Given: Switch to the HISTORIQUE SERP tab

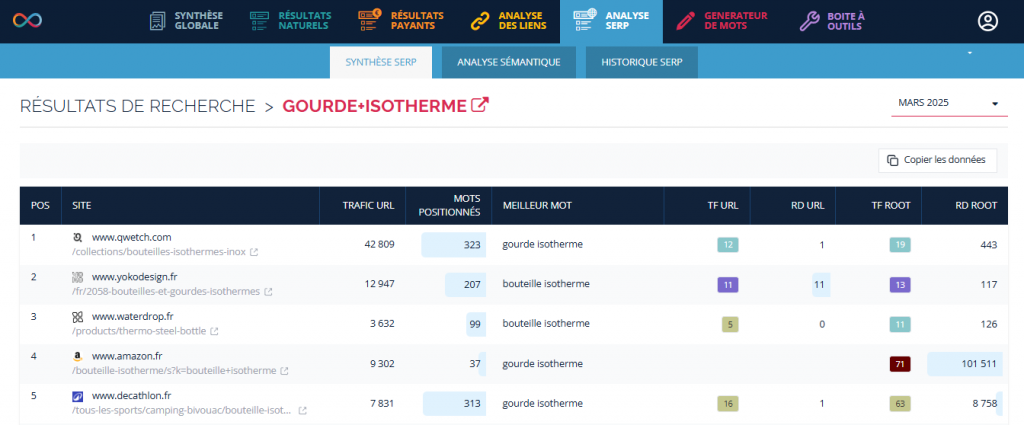Looking at the screenshot, I should click(642, 63).
